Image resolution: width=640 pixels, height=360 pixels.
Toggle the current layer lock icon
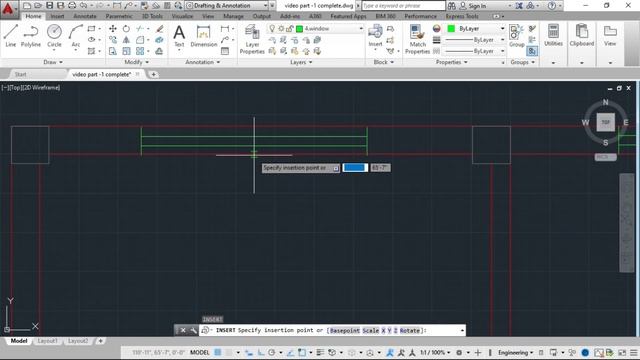[x=289, y=29]
